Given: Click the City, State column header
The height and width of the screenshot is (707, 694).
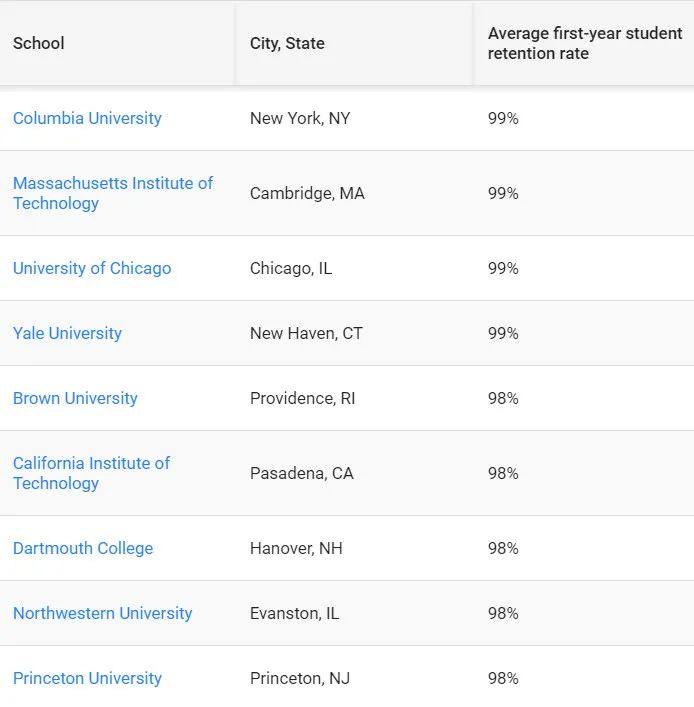Looking at the screenshot, I should [x=287, y=43].
